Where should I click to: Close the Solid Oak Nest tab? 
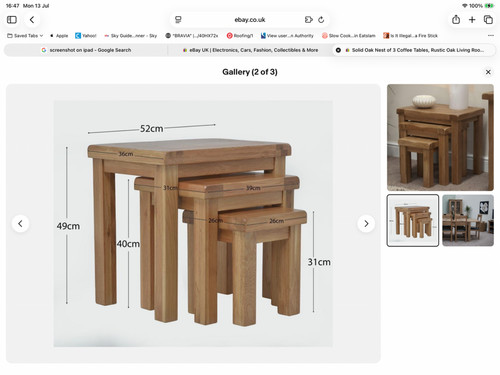338,50
